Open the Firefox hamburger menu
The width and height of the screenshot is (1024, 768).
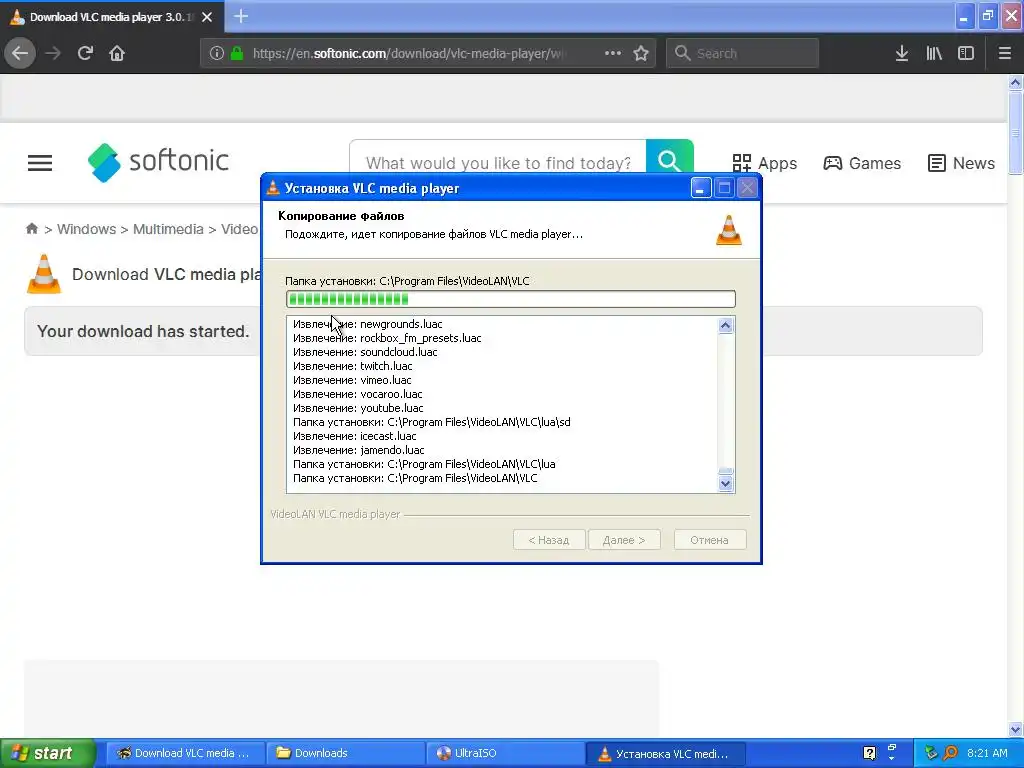tap(1004, 54)
